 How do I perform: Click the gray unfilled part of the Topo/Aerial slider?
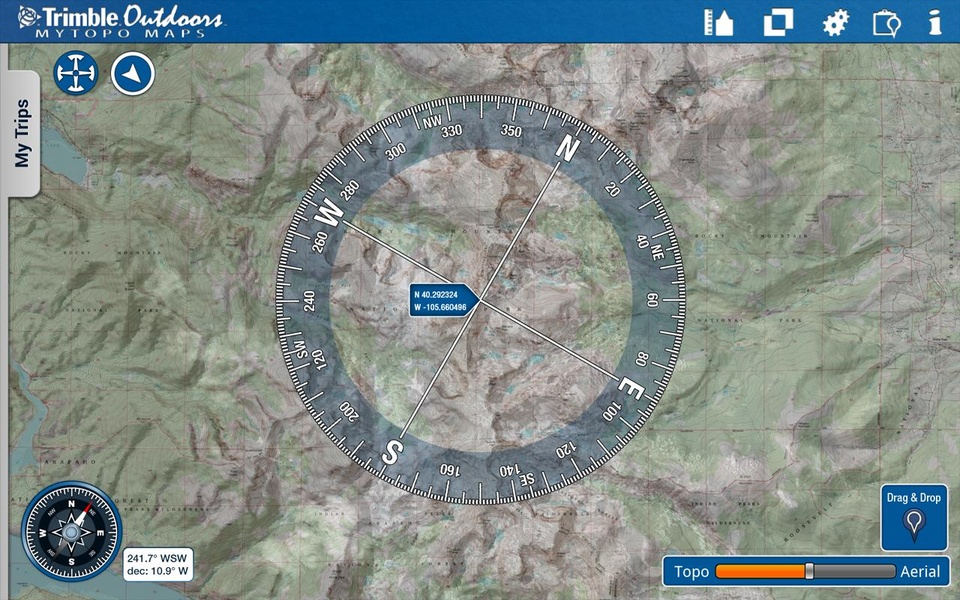coord(855,571)
